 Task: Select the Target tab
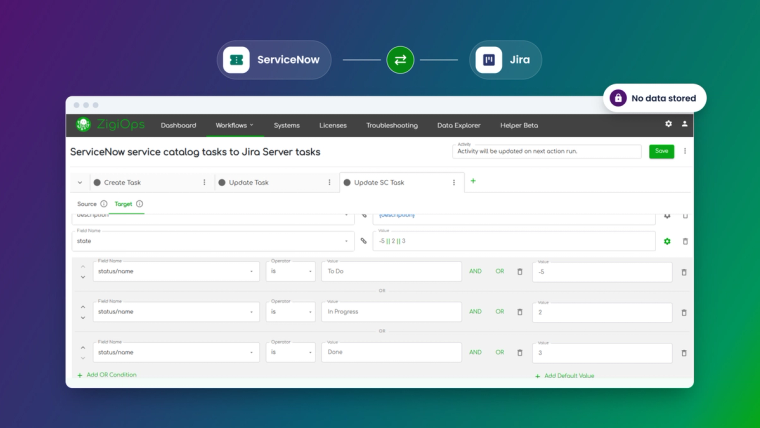coord(123,204)
